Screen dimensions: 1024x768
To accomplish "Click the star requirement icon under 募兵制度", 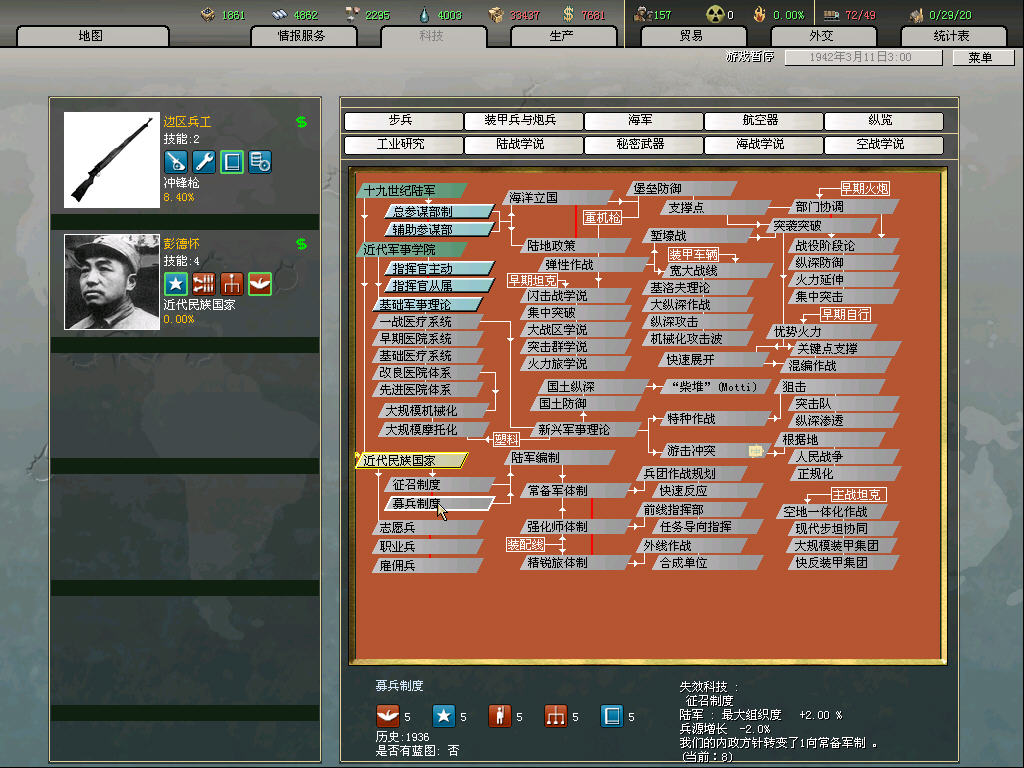I will [x=444, y=716].
